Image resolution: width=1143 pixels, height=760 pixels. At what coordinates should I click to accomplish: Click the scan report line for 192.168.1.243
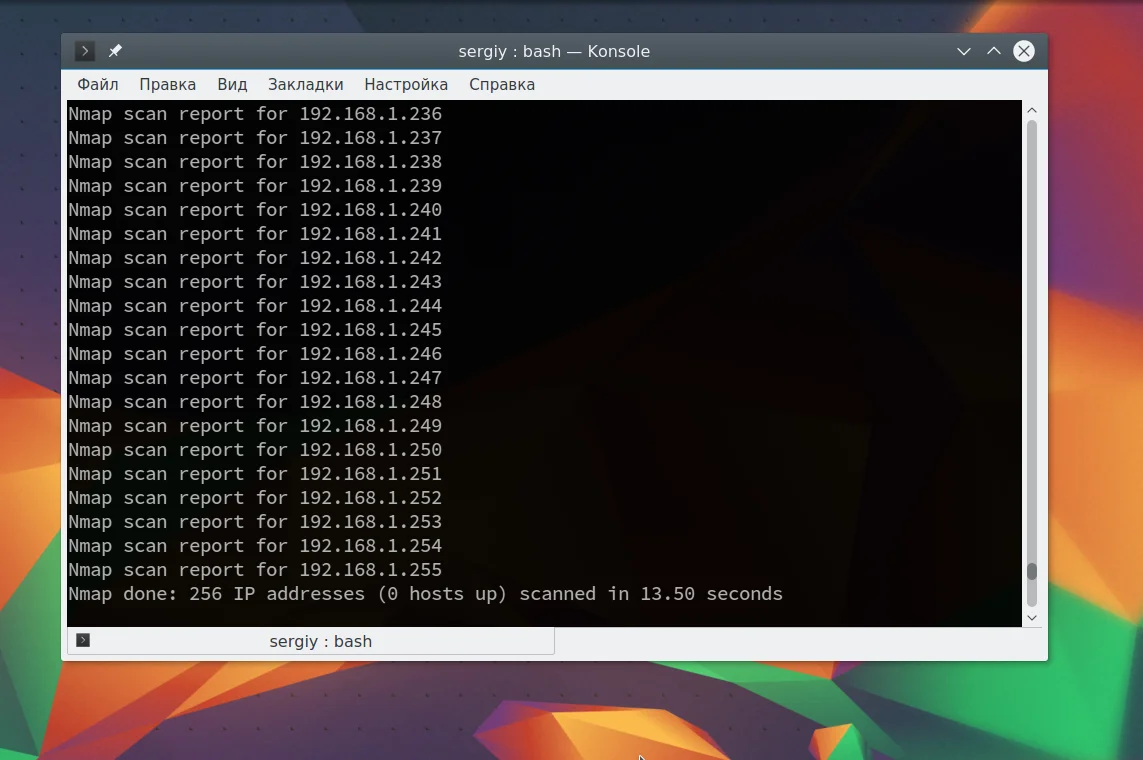click(x=255, y=282)
